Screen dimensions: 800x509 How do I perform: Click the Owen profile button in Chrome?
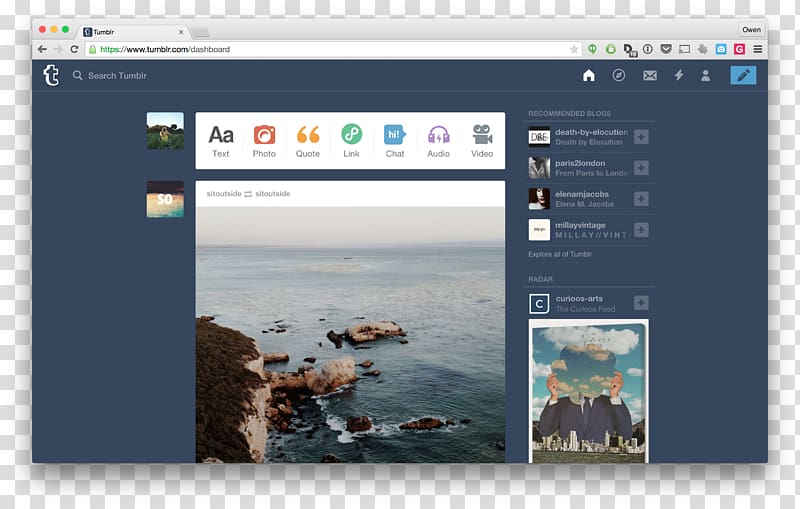coord(751,30)
